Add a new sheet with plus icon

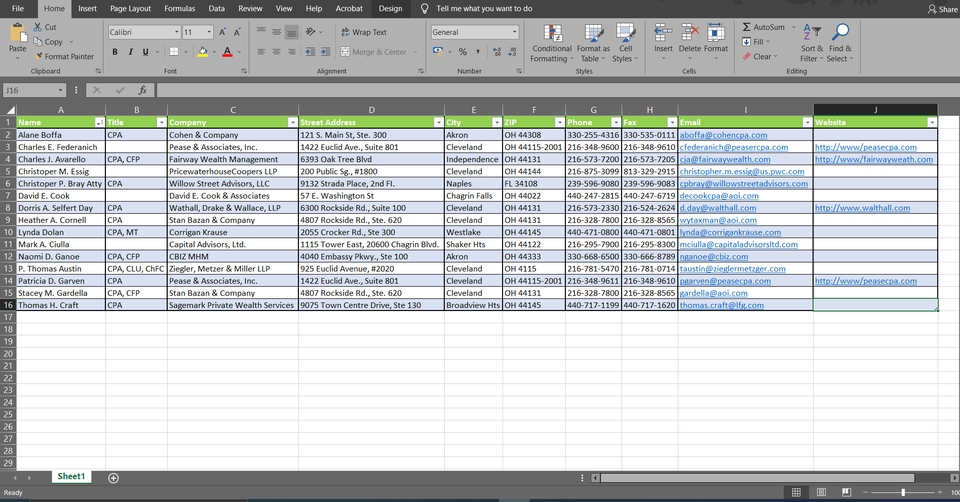pyautogui.click(x=113, y=478)
